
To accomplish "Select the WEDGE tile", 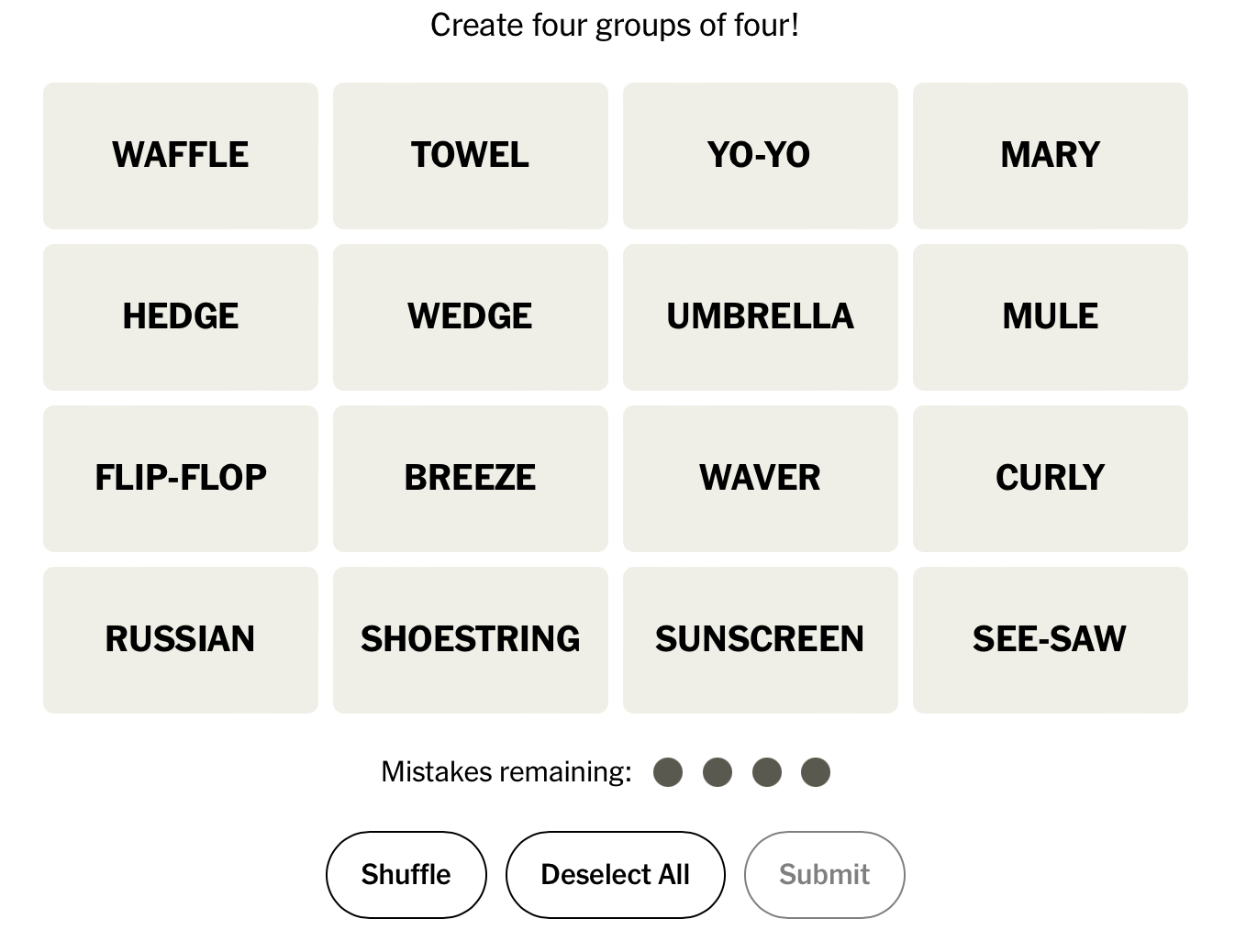I will click(470, 317).
